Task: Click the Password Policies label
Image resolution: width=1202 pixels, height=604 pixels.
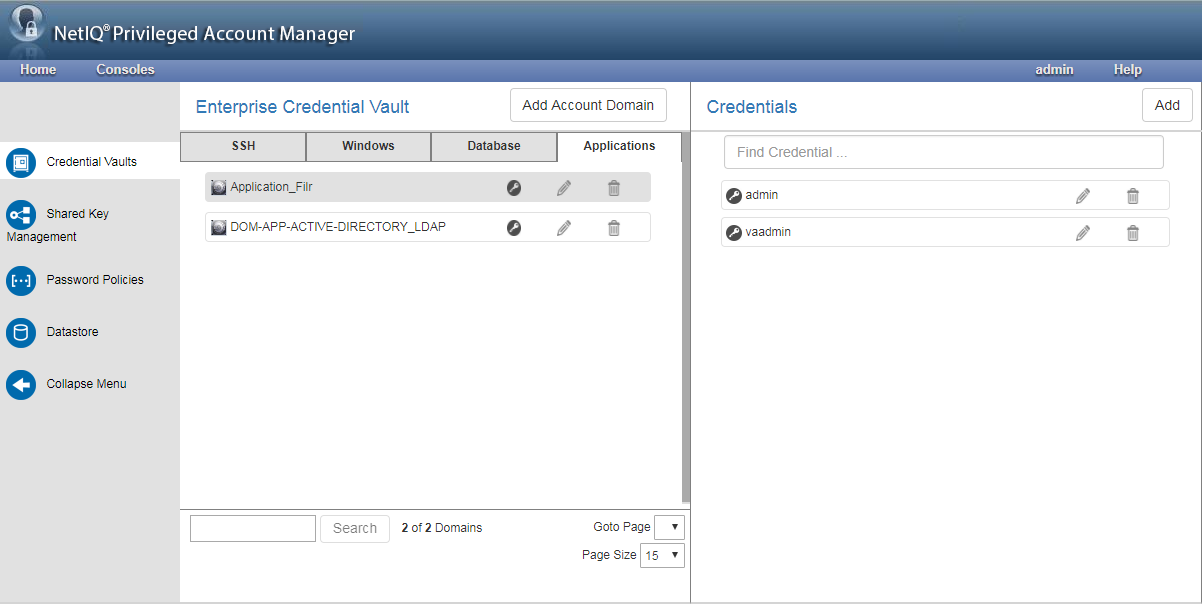Action: 95,280
